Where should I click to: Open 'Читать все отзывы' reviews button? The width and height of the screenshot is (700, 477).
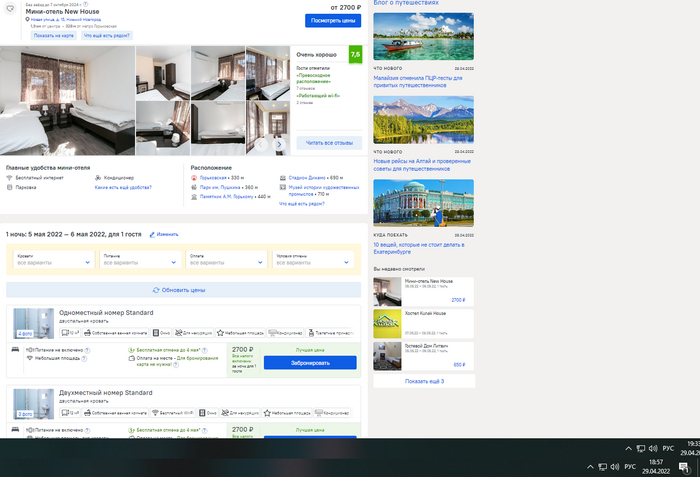click(329, 143)
